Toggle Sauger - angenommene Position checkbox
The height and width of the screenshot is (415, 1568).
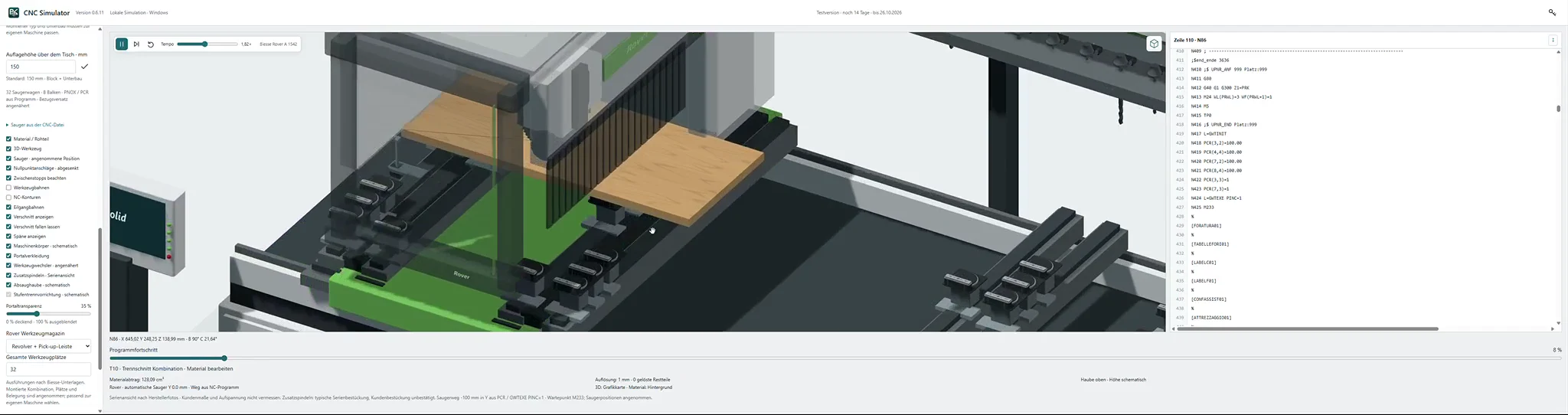[8, 158]
